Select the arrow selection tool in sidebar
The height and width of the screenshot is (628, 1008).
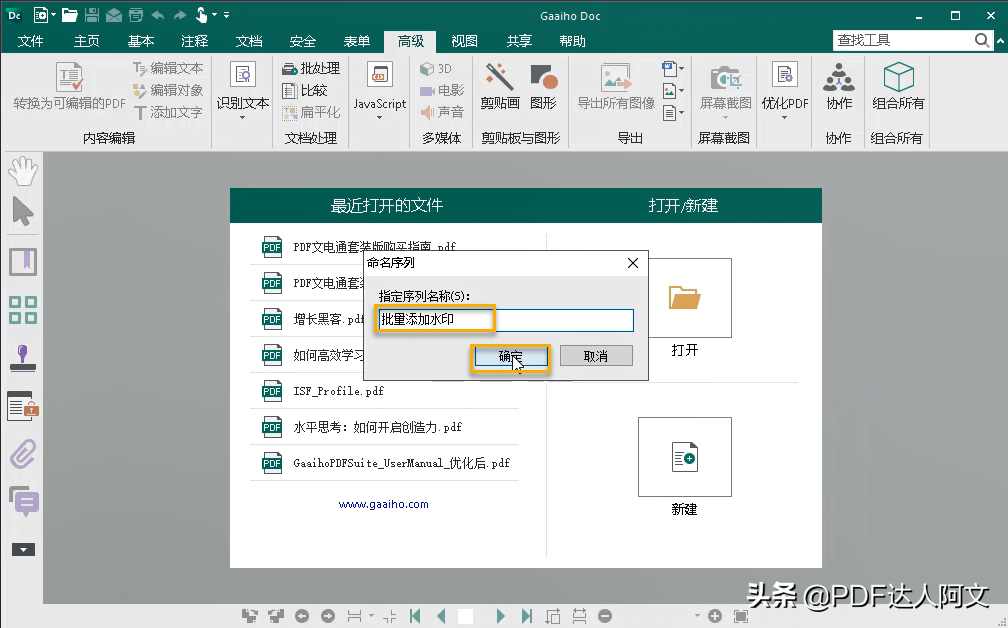point(22,211)
